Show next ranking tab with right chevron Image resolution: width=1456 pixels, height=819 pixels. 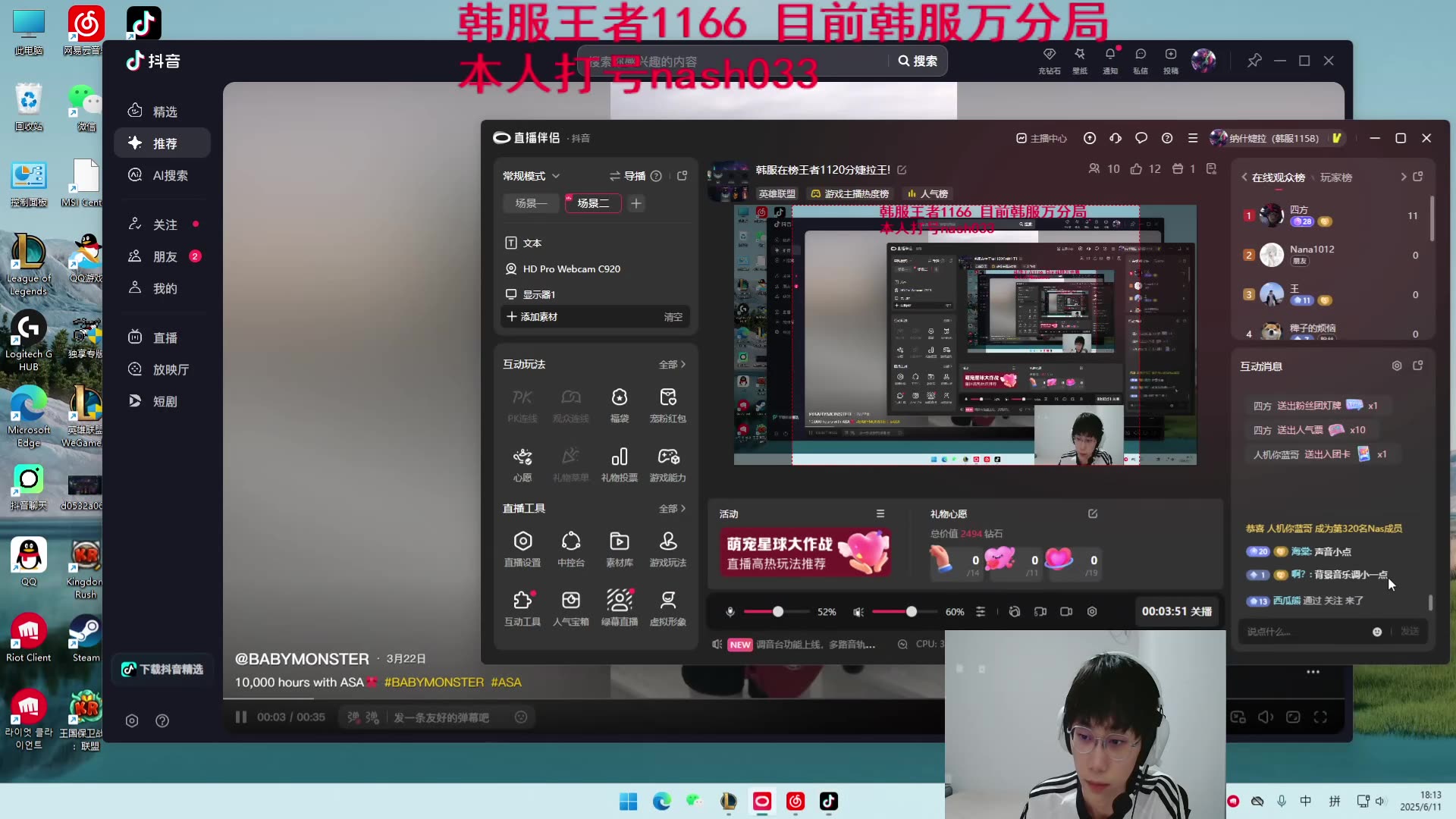click(x=1403, y=177)
